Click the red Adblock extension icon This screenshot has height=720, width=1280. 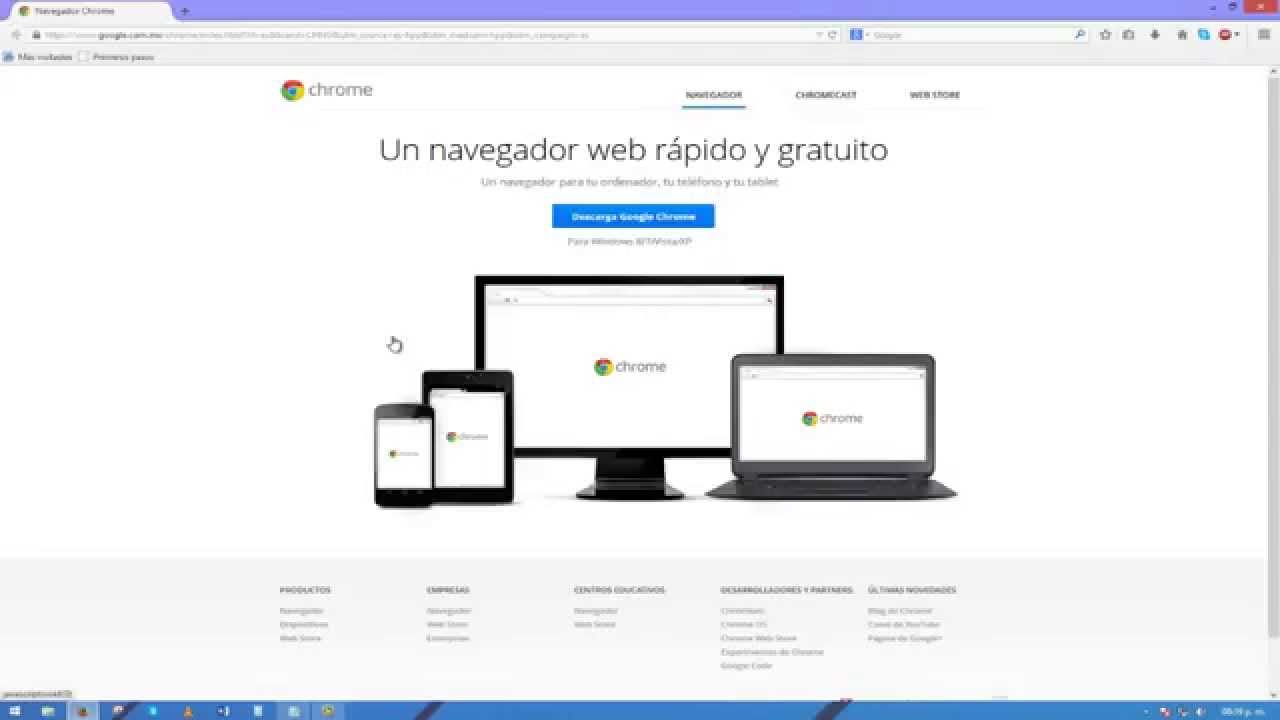pyautogui.click(x=1225, y=34)
